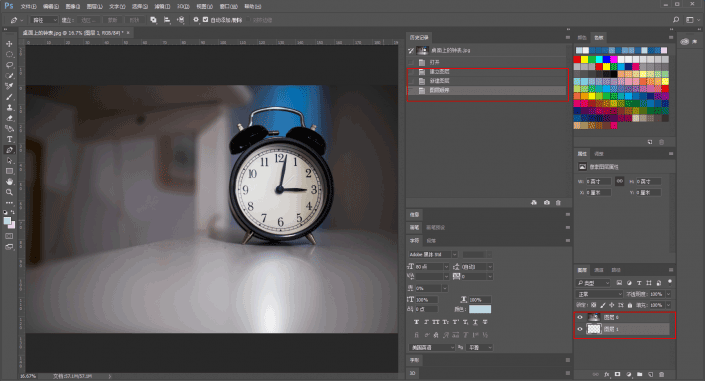The width and height of the screenshot is (705, 381).
Task: Select the layer 1 transparent thumbnail
Action: (594, 329)
